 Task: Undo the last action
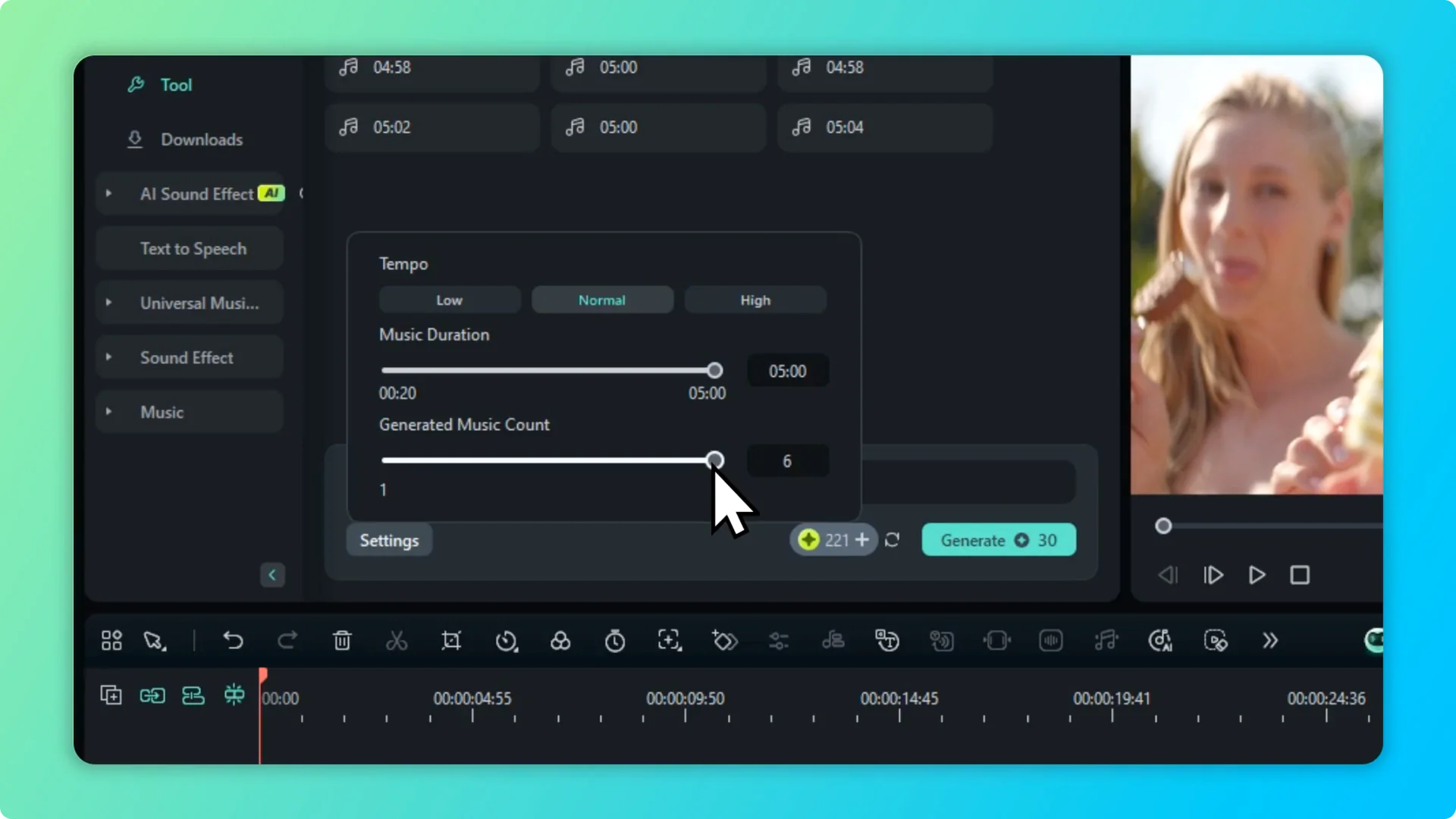tap(233, 641)
